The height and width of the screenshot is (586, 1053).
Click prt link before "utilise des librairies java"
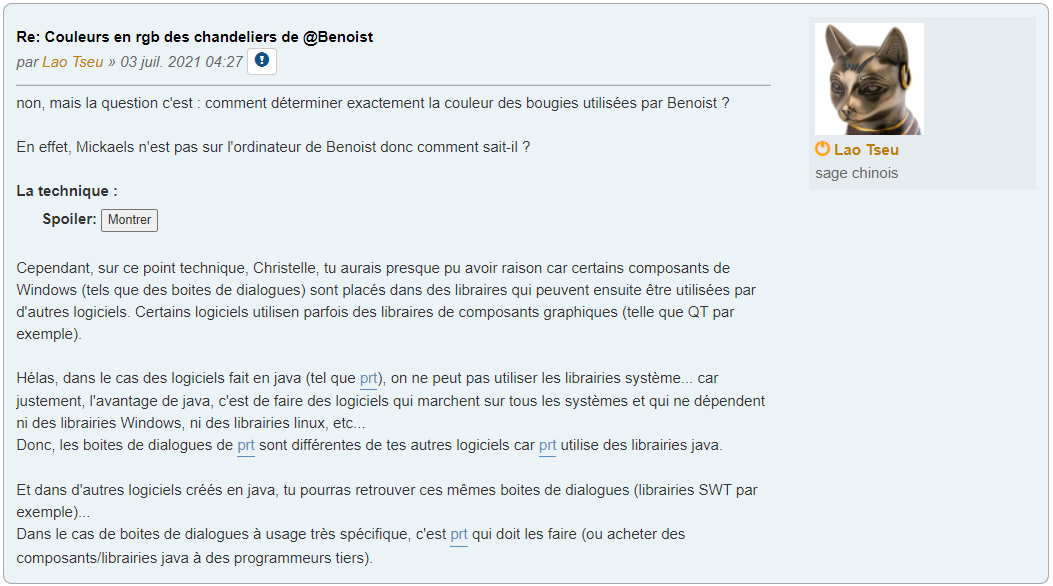click(547, 445)
